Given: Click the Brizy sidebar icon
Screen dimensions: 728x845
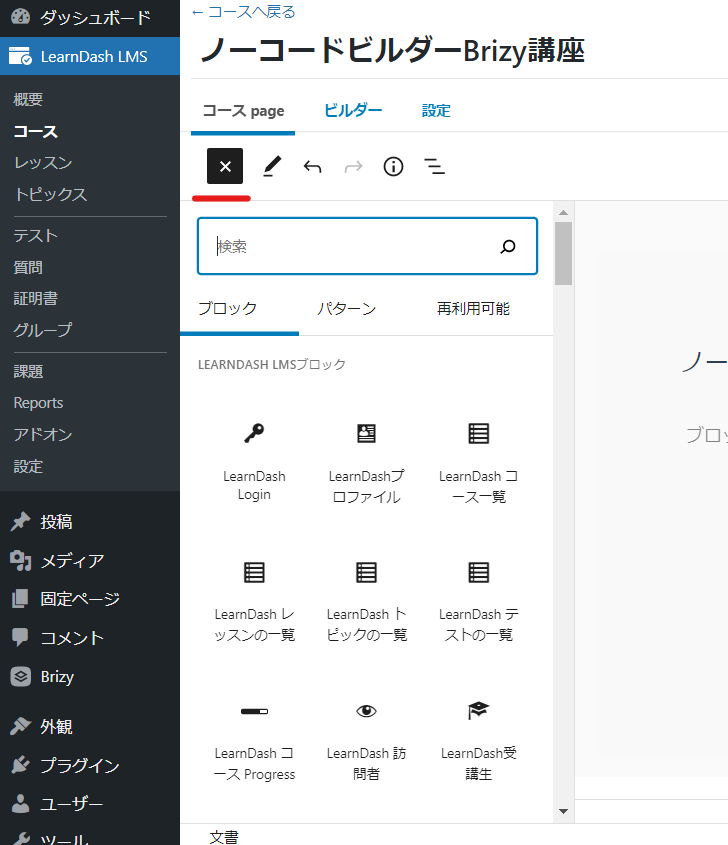Looking at the screenshot, I should [x=20, y=676].
